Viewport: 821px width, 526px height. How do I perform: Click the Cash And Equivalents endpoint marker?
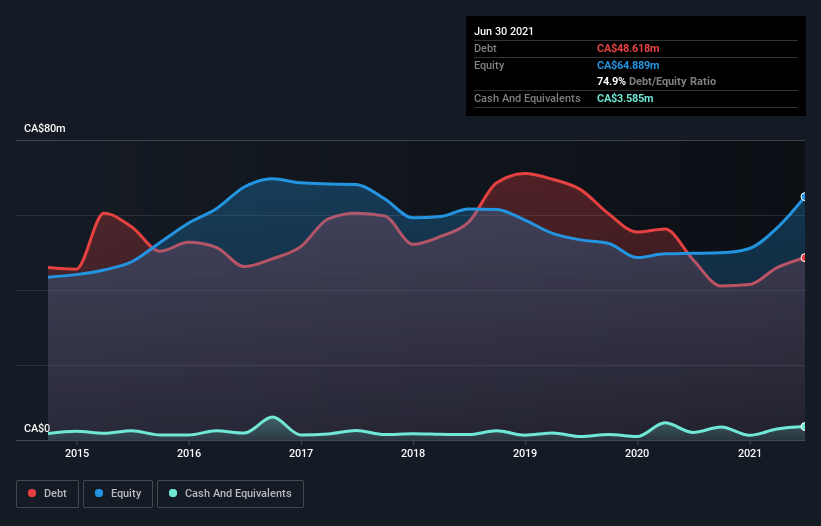[804, 427]
